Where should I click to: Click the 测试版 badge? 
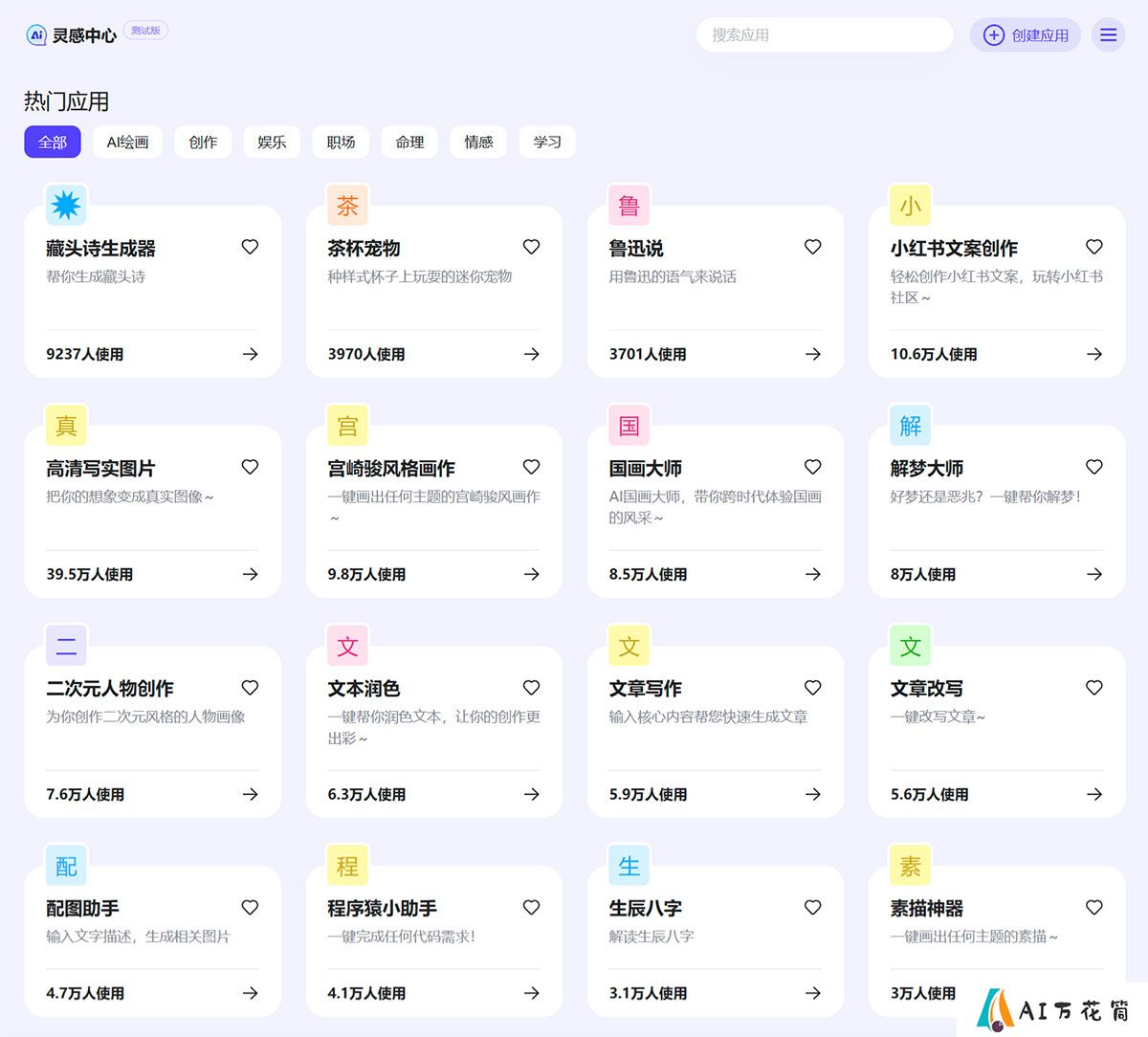click(x=145, y=31)
